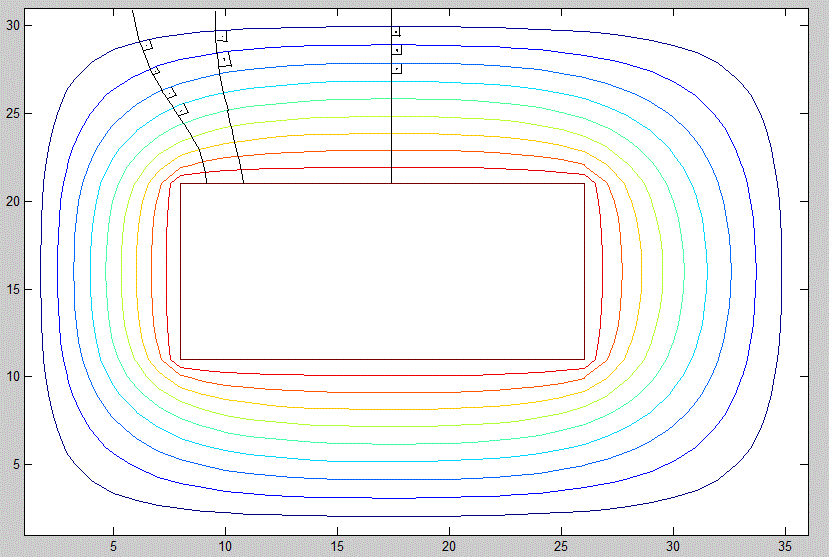This screenshot has width=829, height=557.
Task: Click the y-axis tick label 5
Action: 16,465
